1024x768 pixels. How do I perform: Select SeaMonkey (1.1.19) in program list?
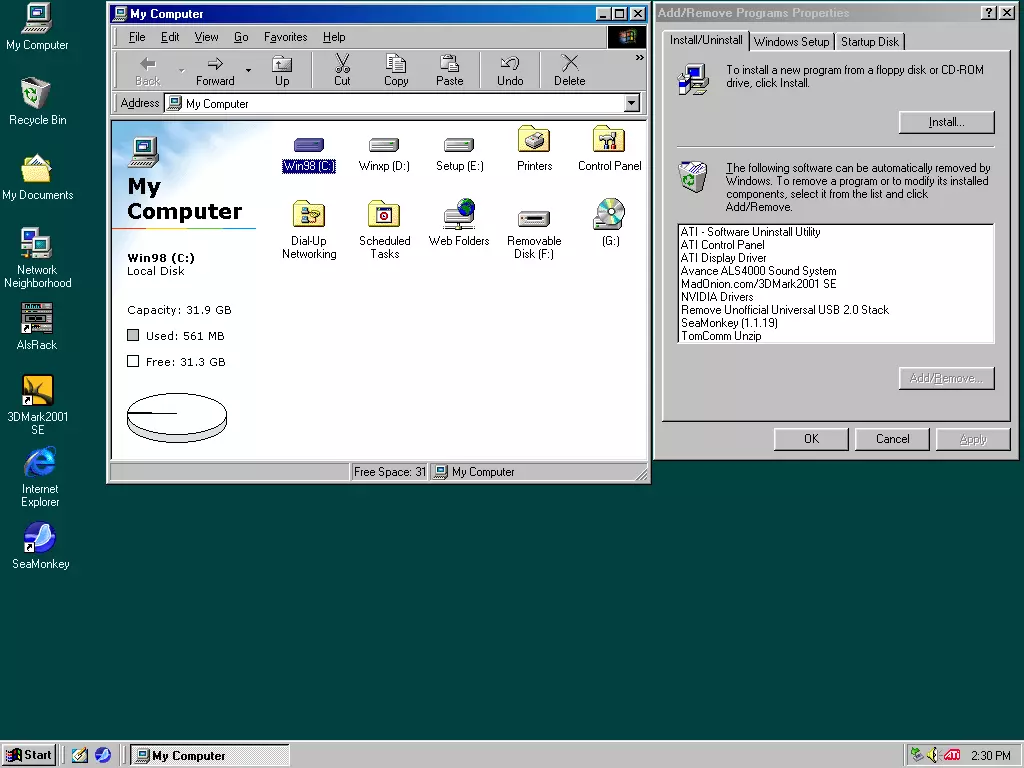(x=836, y=323)
